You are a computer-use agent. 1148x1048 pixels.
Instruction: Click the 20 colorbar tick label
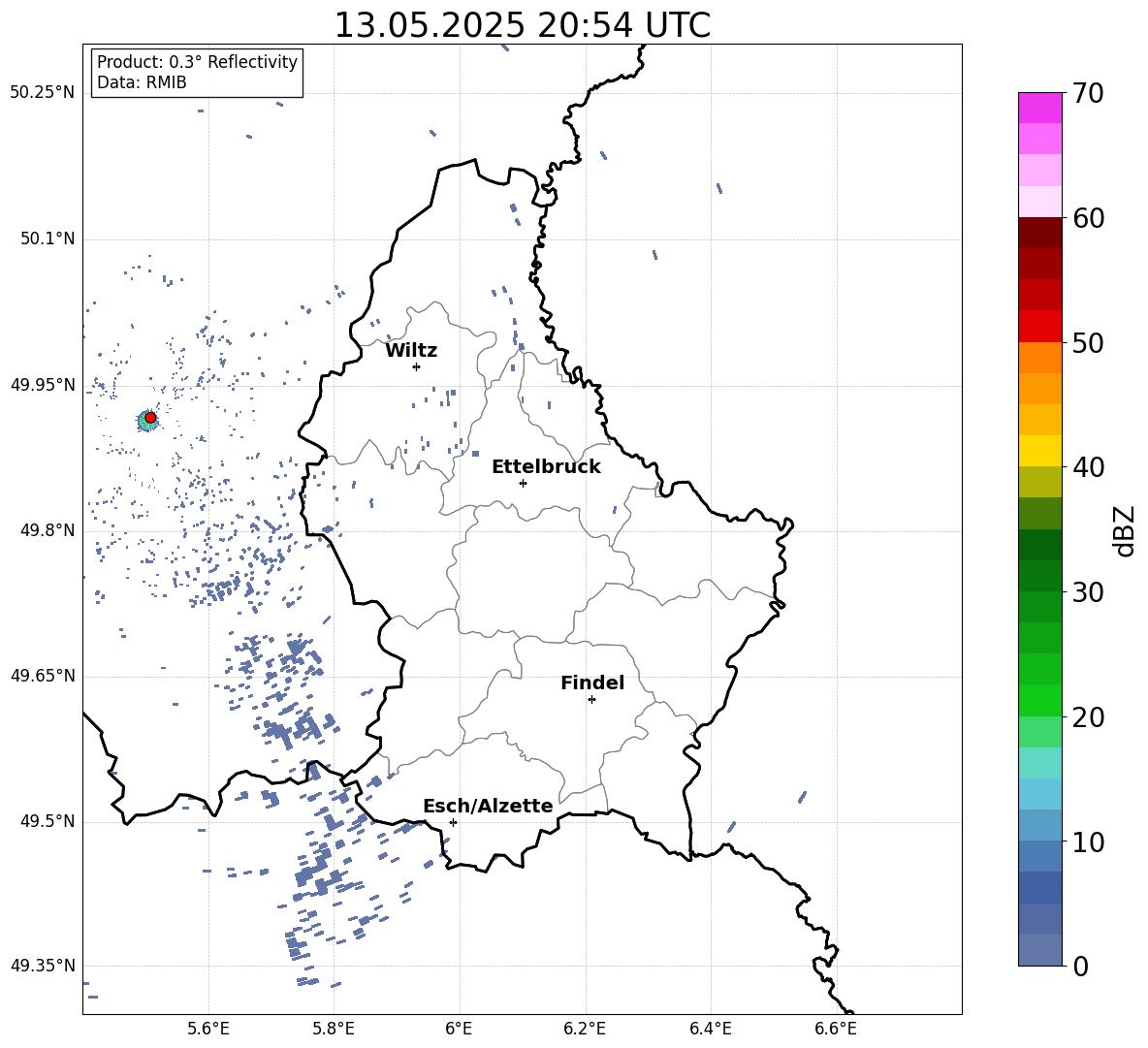(1088, 717)
